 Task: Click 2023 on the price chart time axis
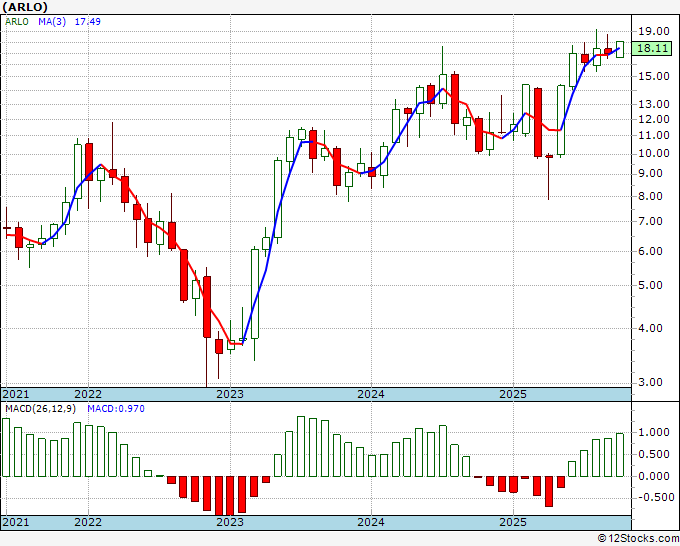(230, 394)
